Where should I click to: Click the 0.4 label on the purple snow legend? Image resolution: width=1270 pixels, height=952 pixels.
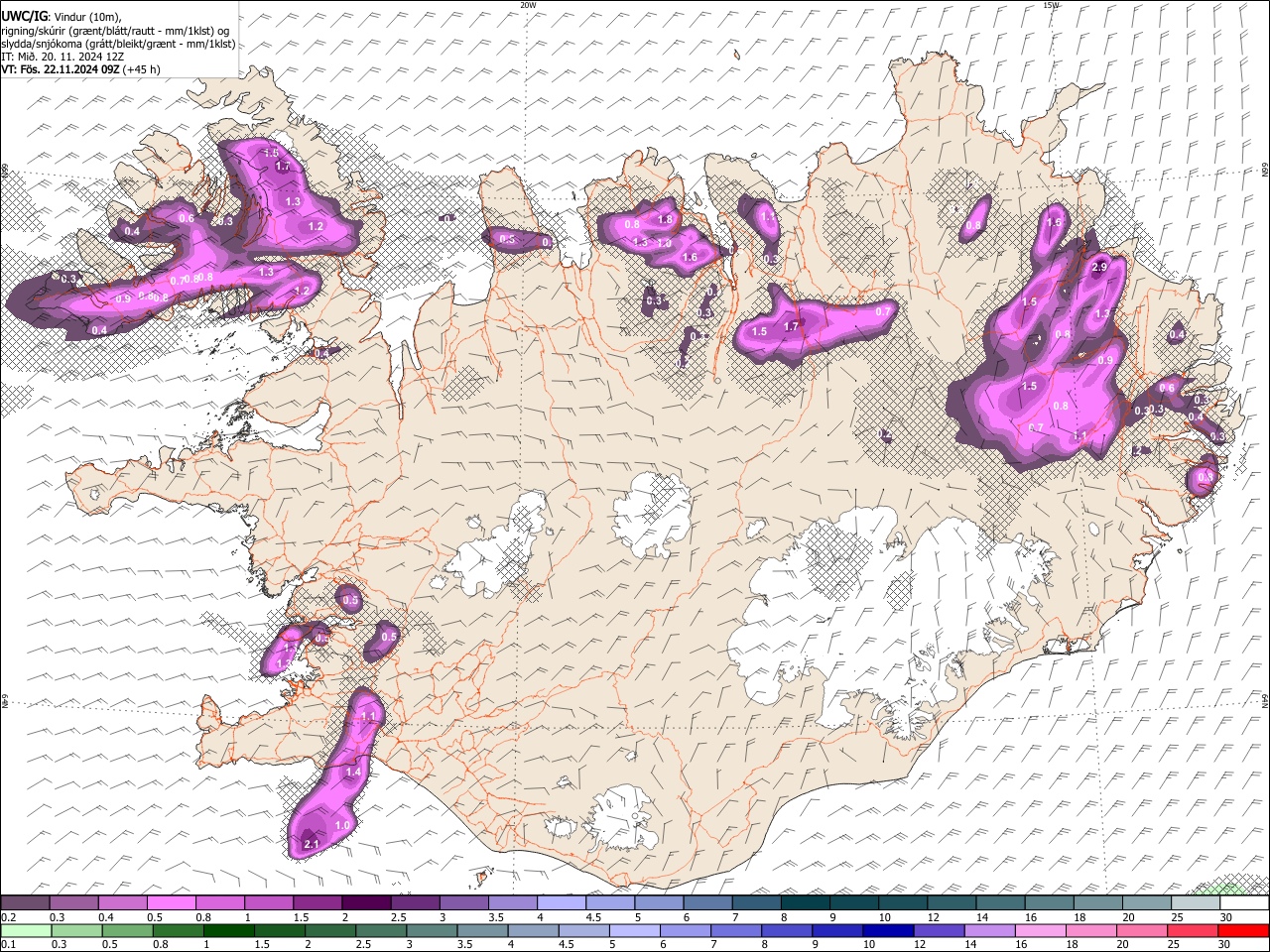click(x=104, y=918)
